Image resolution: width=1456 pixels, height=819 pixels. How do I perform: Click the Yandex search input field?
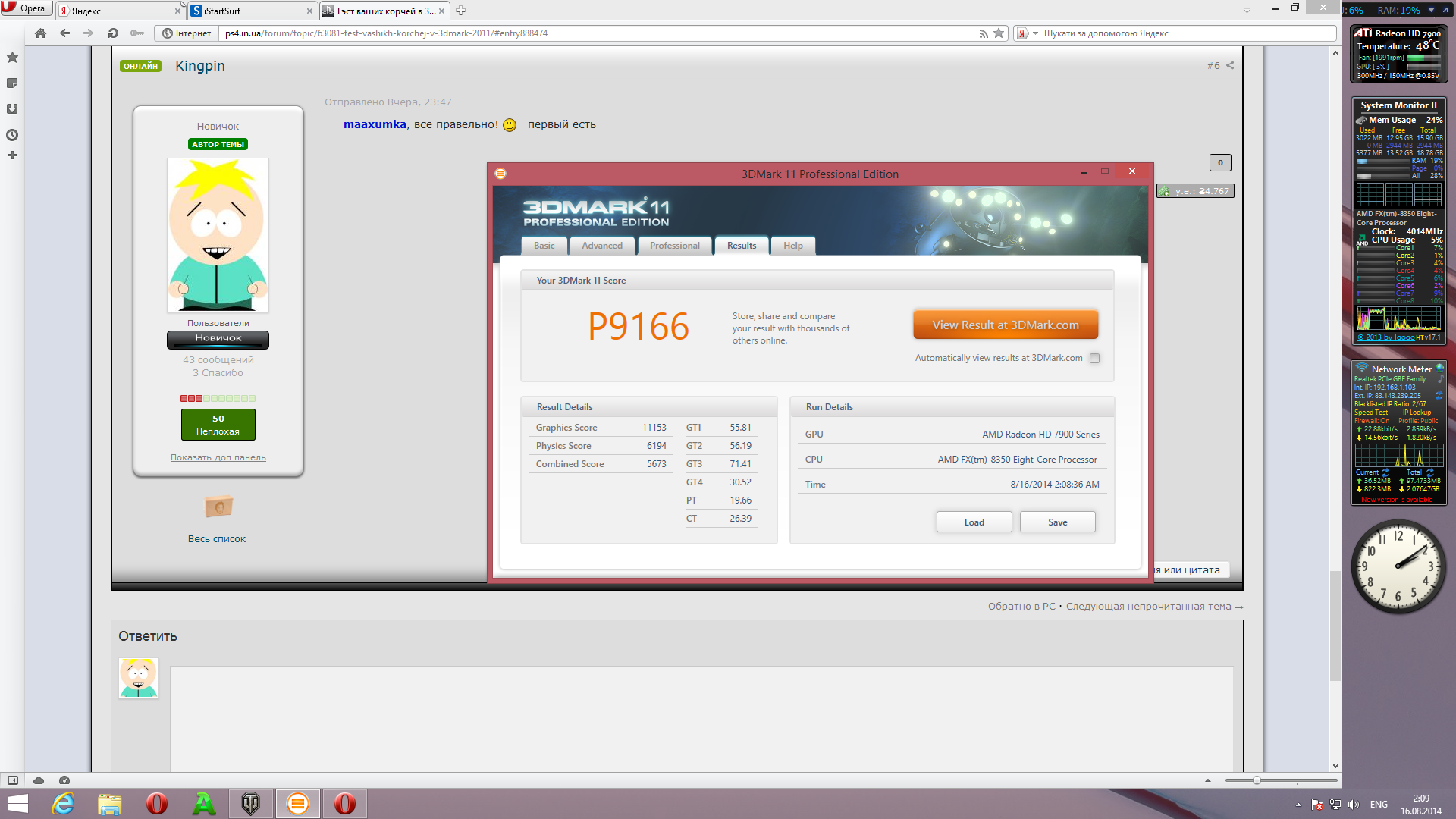(x=1187, y=33)
